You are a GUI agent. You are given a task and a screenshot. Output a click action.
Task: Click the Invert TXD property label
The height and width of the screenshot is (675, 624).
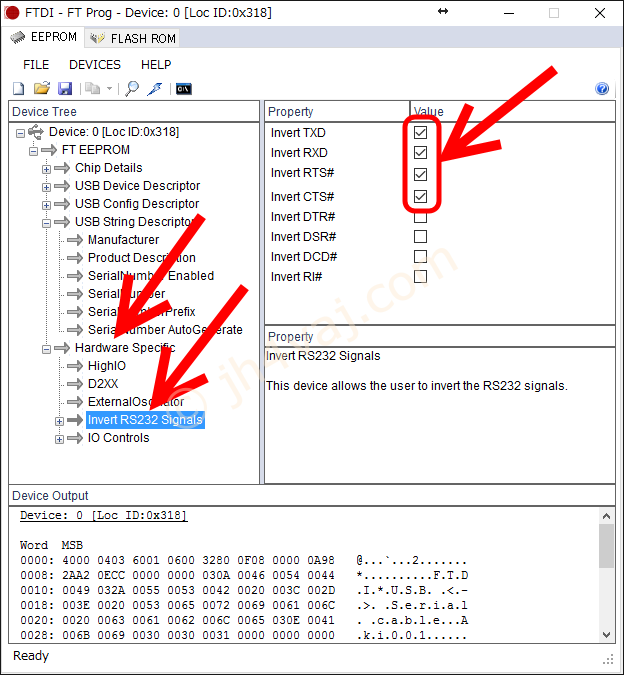click(x=298, y=133)
